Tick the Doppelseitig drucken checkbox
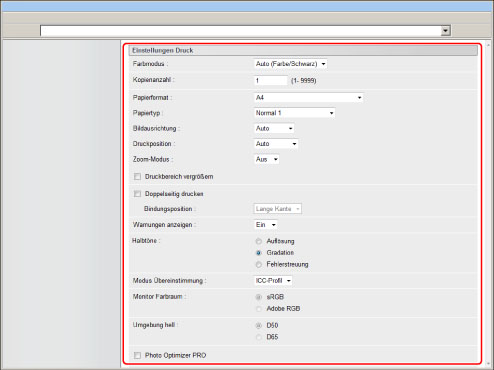494x370 pixels. click(x=137, y=194)
